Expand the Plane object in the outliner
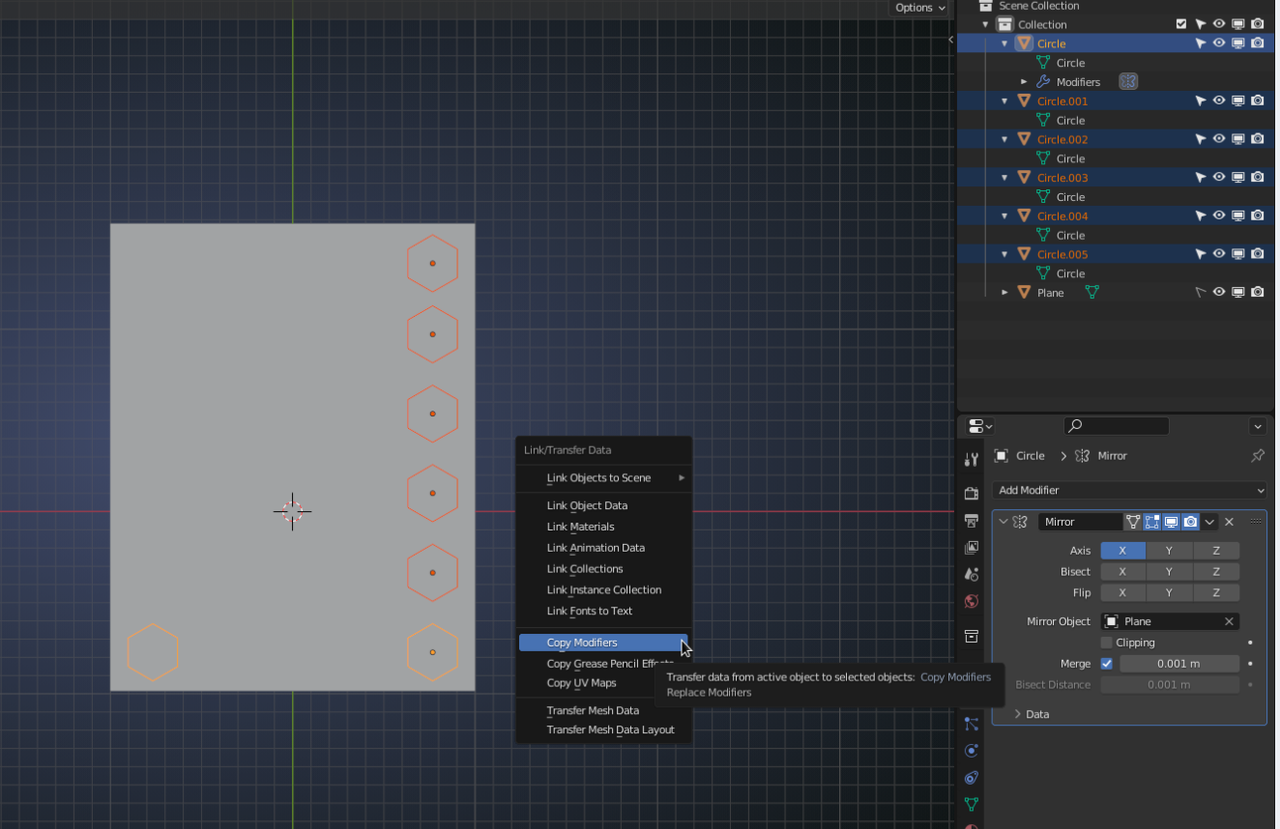The height and width of the screenshot is (829, 1280). 1005,293
